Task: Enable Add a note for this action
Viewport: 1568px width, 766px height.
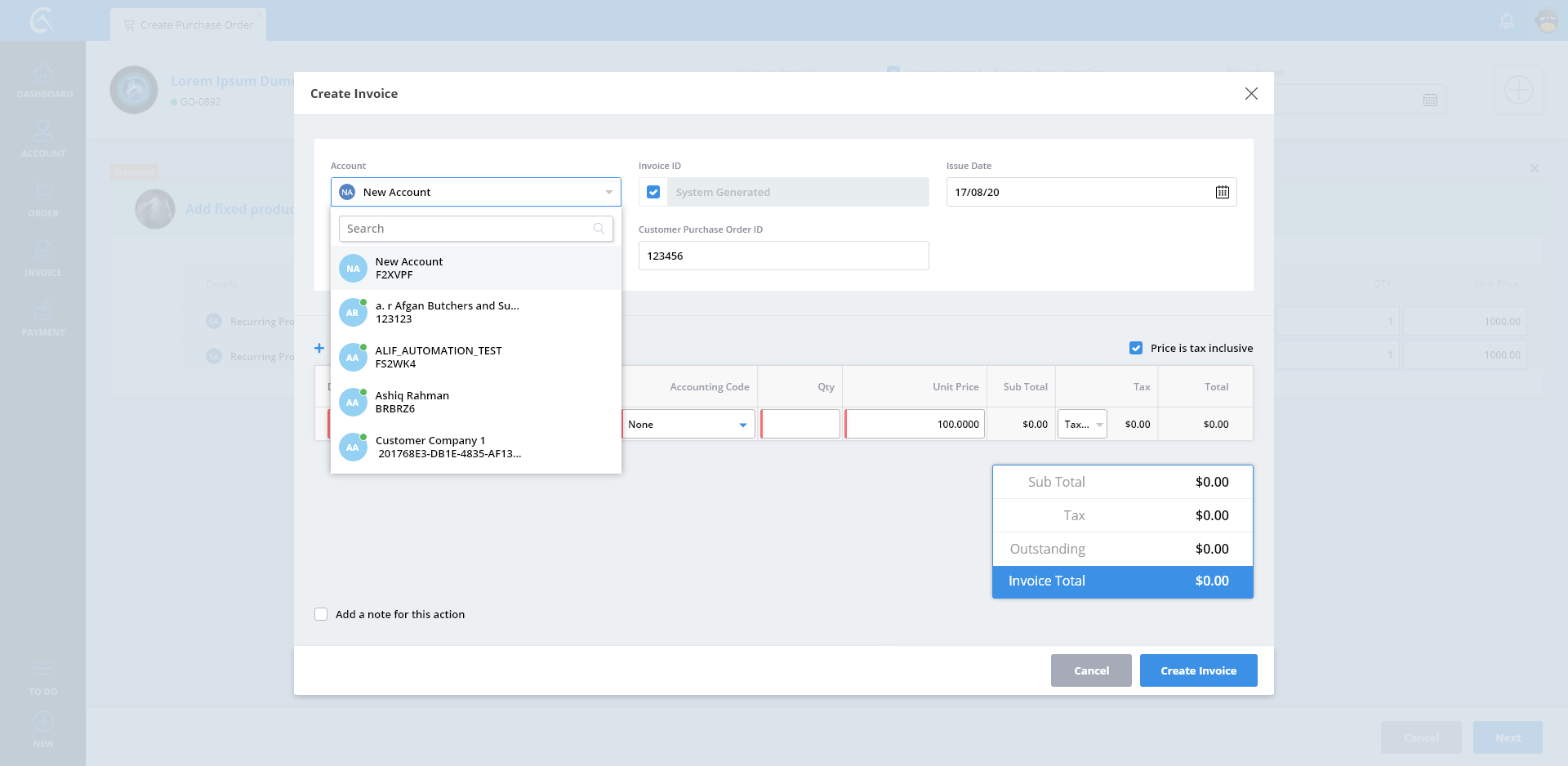Action: click(321, 614)
